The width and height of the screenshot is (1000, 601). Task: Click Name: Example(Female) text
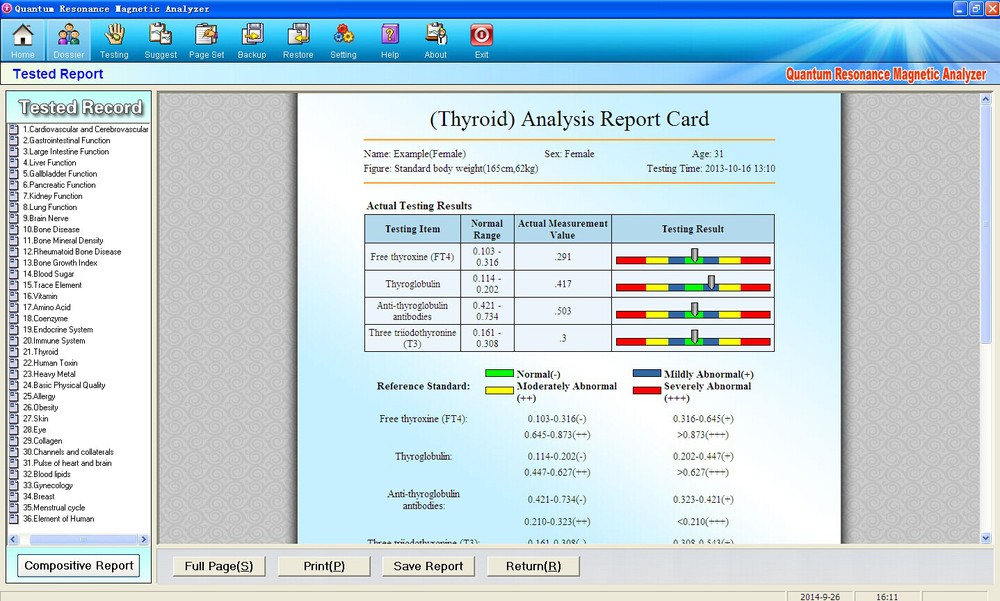(x=415, y=154)
